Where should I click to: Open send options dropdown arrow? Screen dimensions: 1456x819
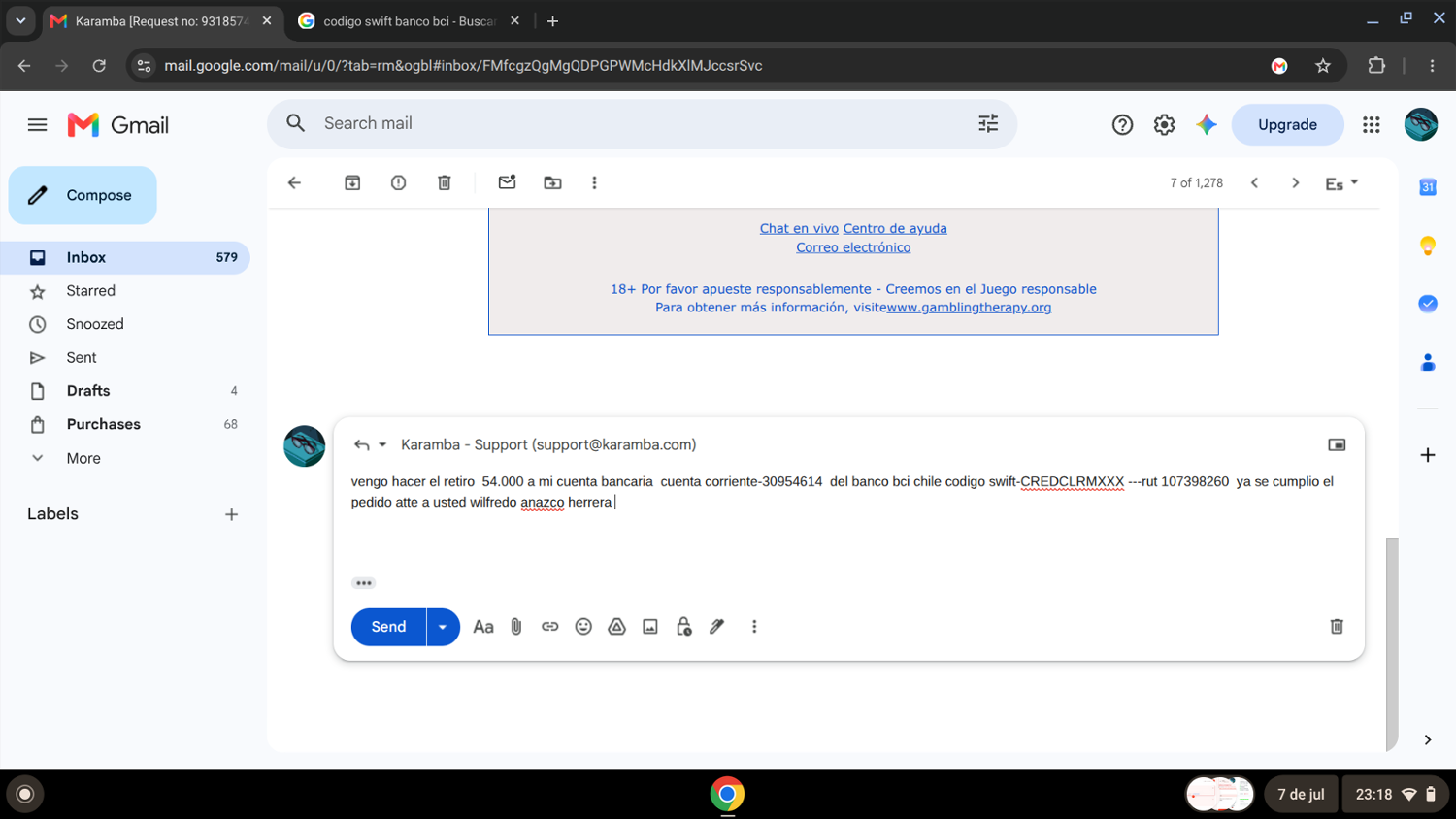click(x=443, y=627)
